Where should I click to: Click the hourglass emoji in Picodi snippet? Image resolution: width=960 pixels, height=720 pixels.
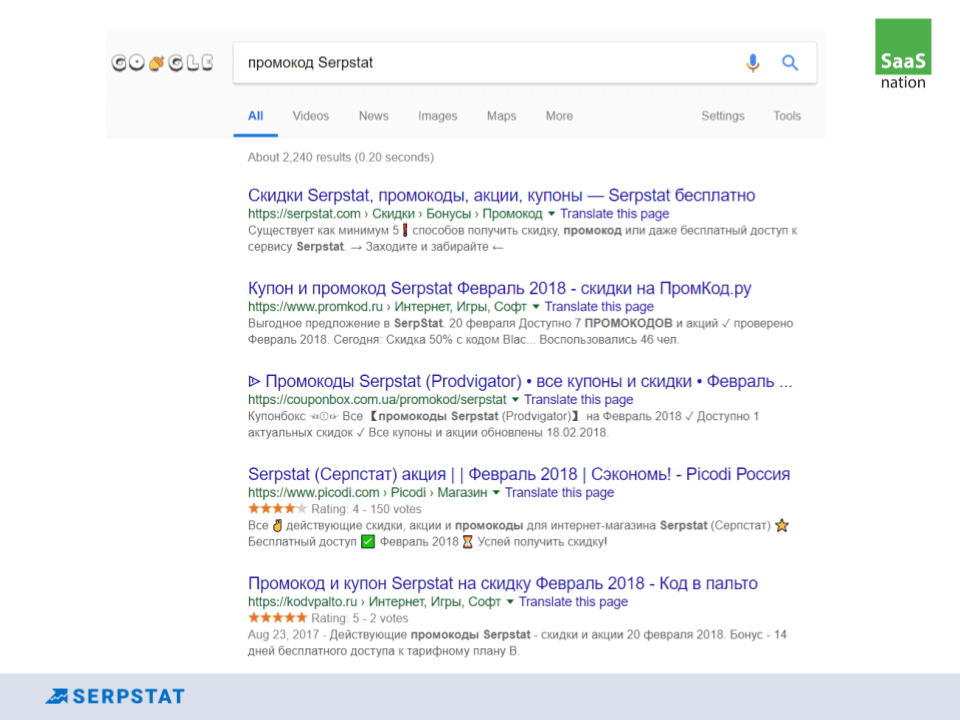tap(467, 542)
